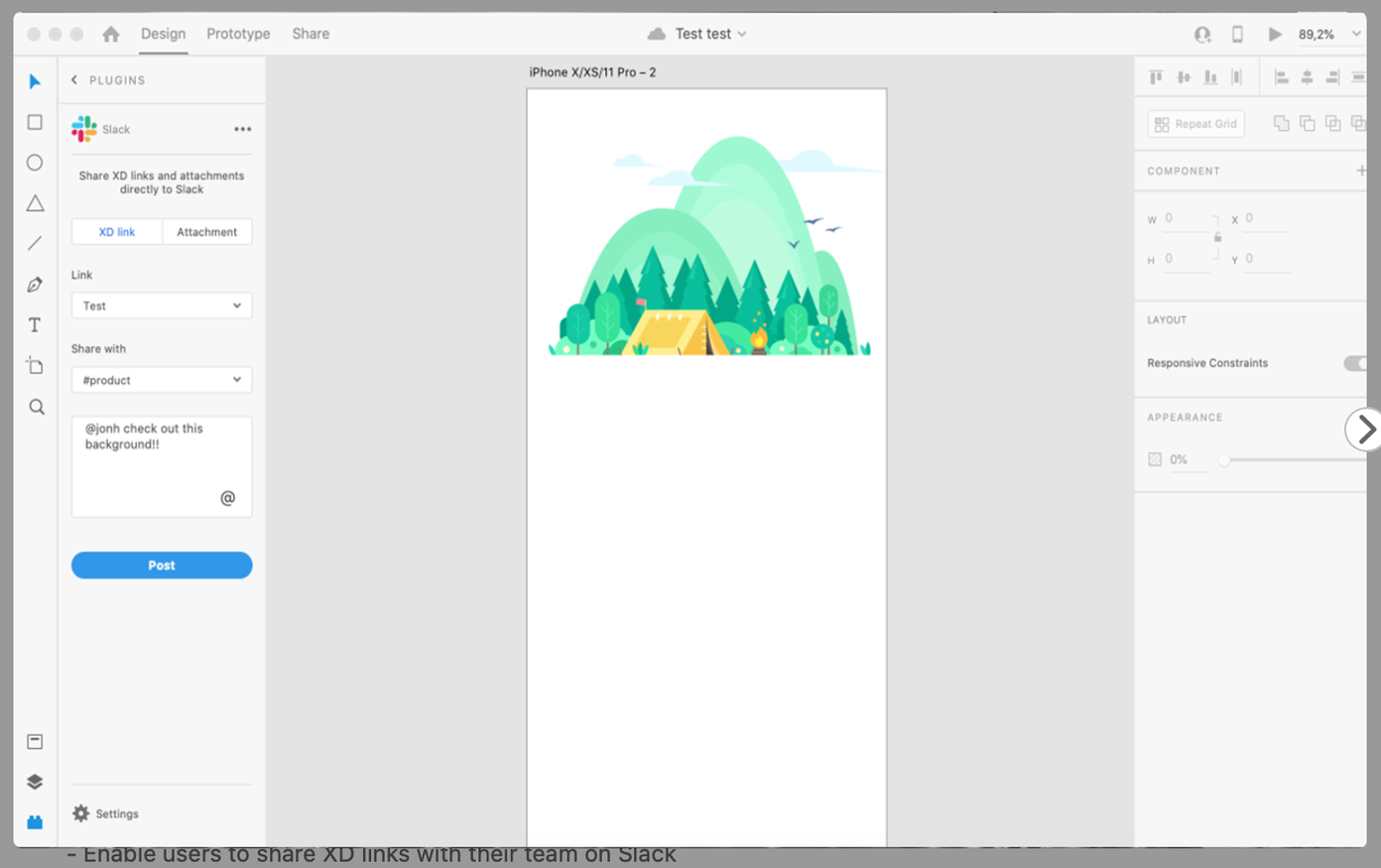Screen dimensions: 1381x868
Task: Click the Appearance opacity slider
Action: click(x=1226, y=459)
